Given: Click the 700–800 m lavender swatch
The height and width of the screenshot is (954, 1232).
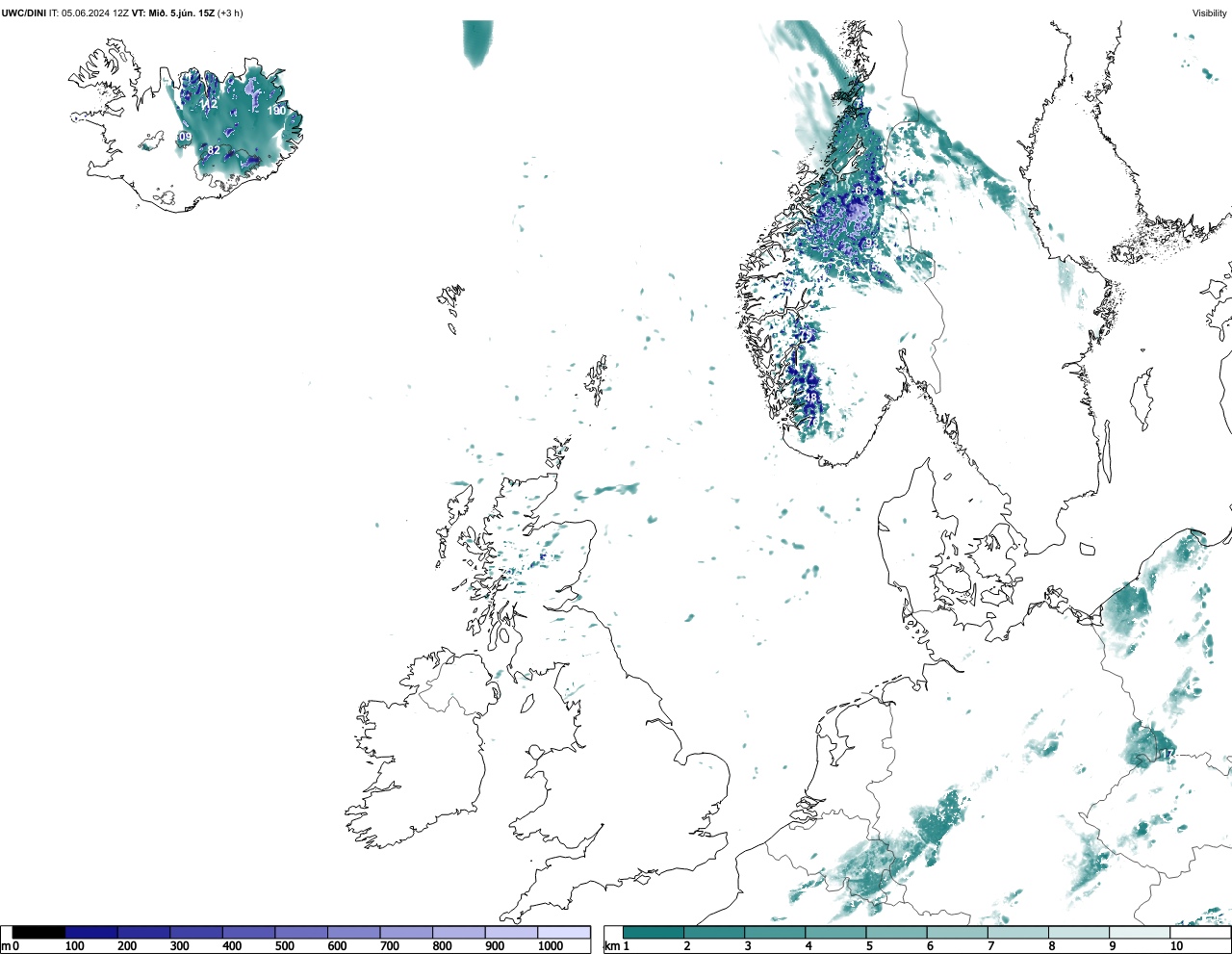Looking at the screenshot, I should point(406,933).
